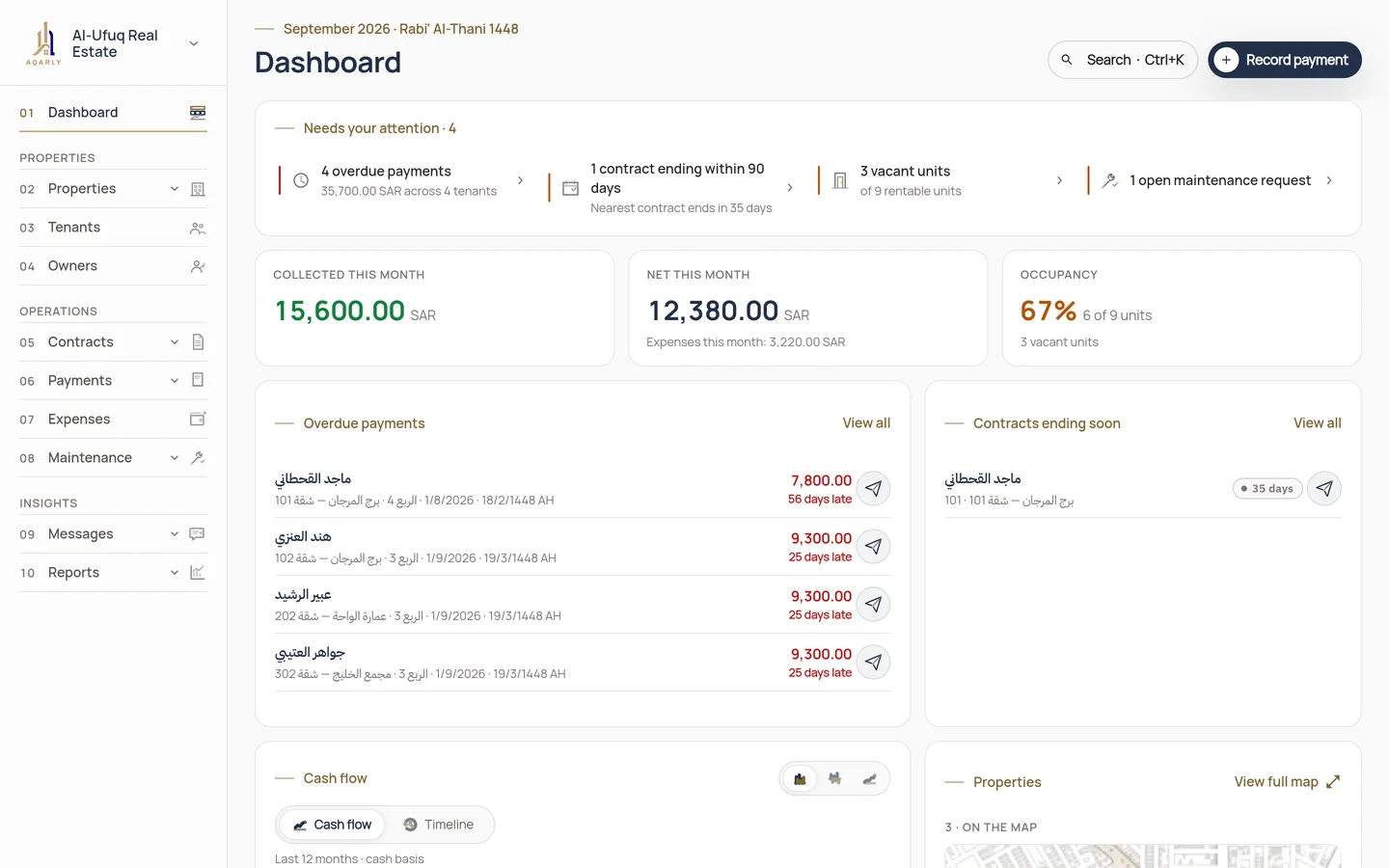Viewport: 1389px width, 868px height.
Task: Click the 35 days badge
Action: pos(1267,489)
